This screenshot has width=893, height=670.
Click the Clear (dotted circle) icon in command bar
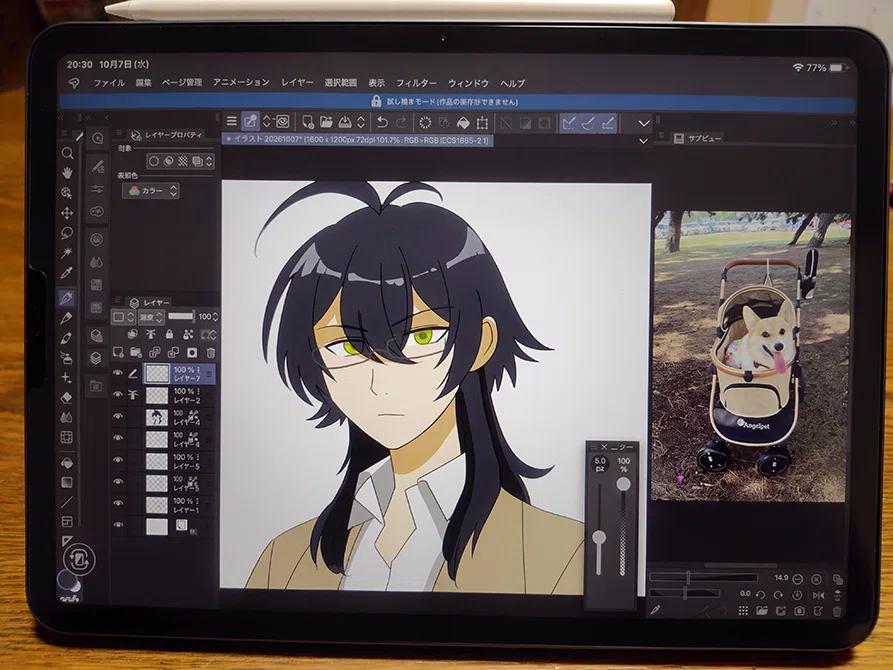click(x=425, y=122)
